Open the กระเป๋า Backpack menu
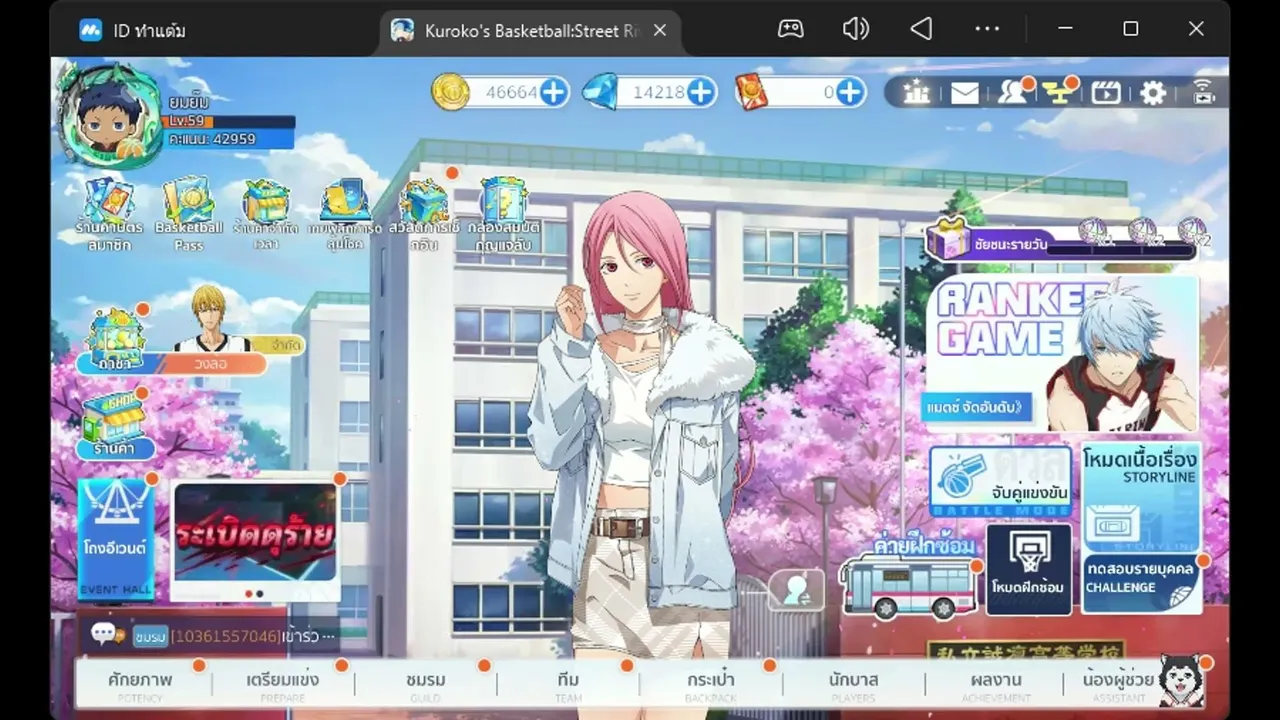Image resolution: width=1280 pixels, height=720 pixels. pyautogui.click(x=711, y=684)
